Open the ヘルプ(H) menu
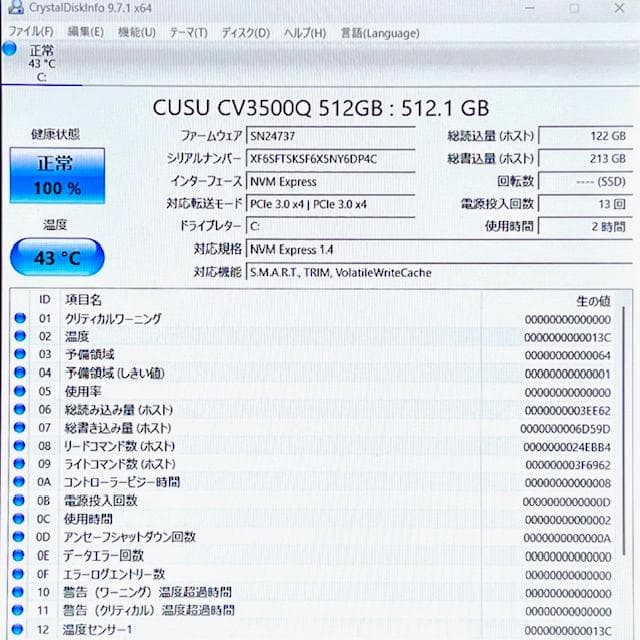The image size is (640, 640). (x=305, y=33)
